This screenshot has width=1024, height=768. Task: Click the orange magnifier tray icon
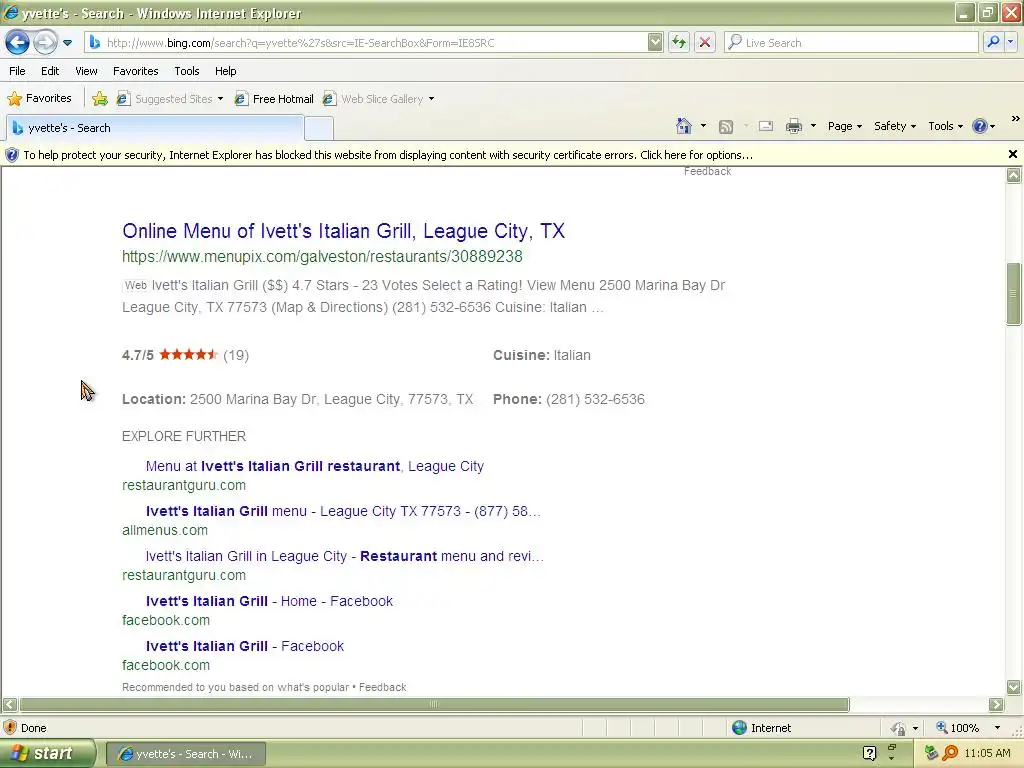click(x=950, y=754)
